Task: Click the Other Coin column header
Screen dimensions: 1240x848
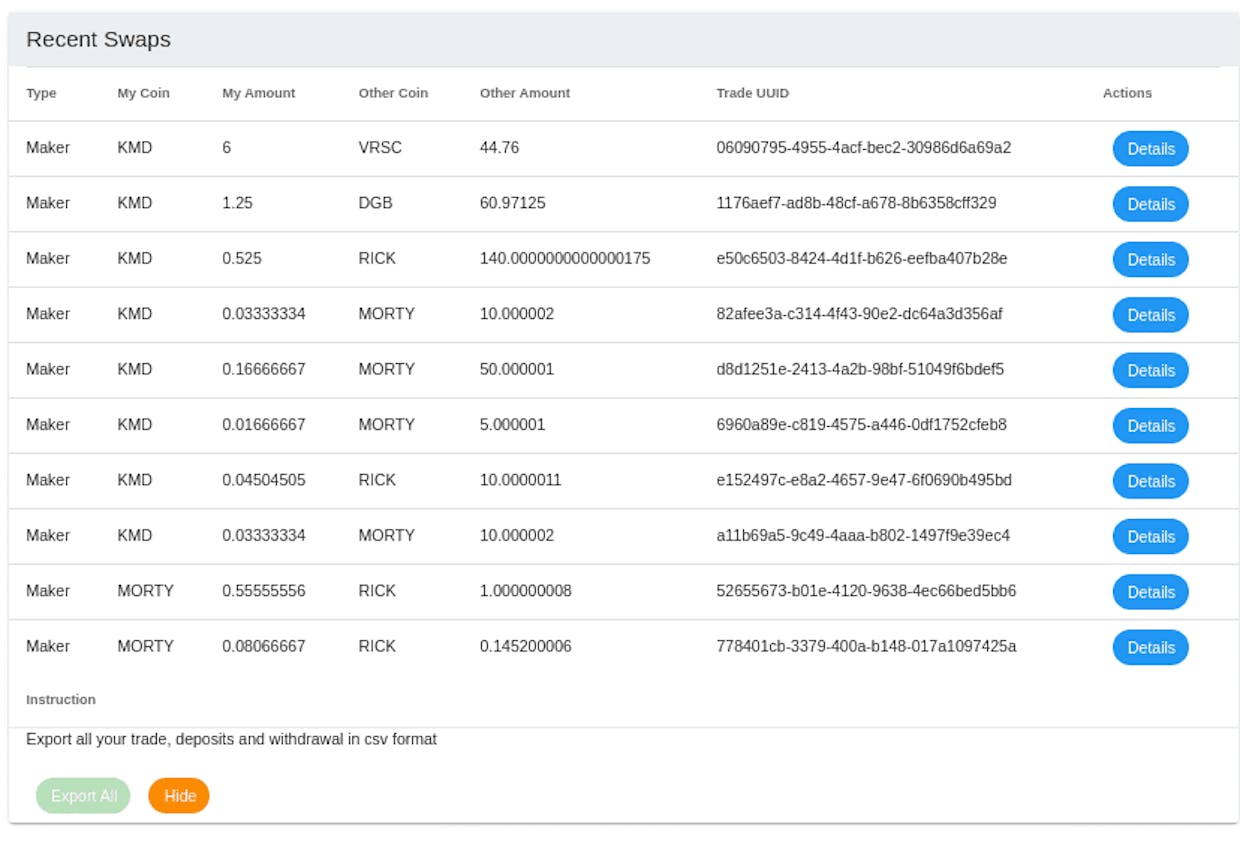Action: coord(393,93)
